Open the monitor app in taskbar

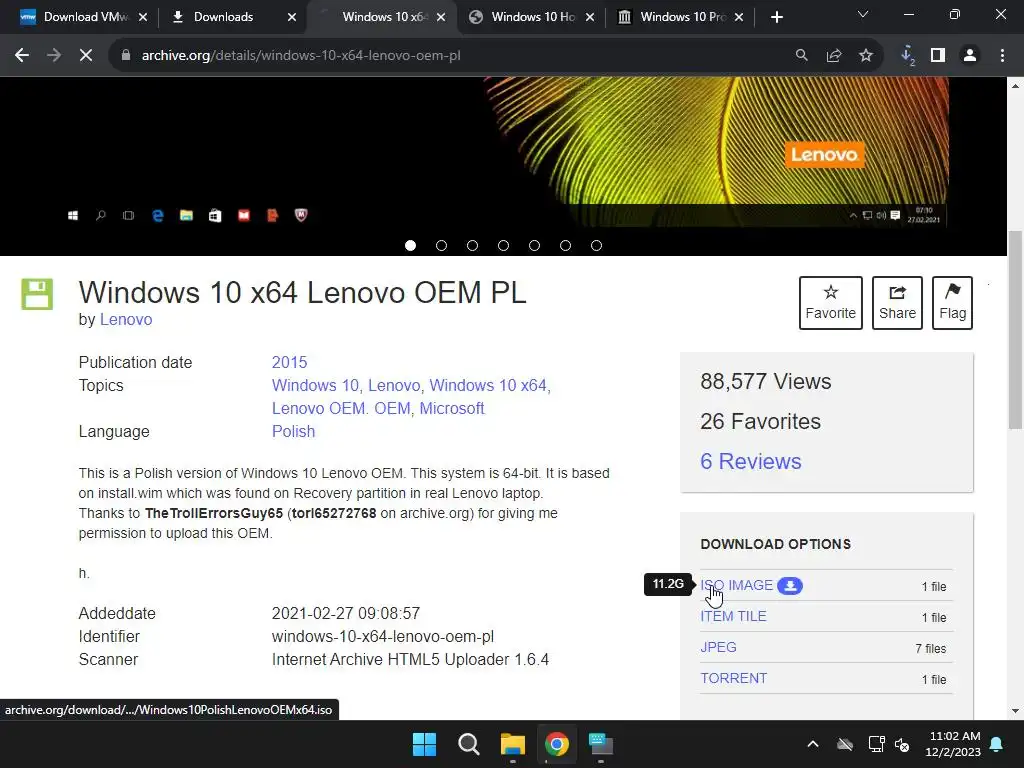[601, 744]
